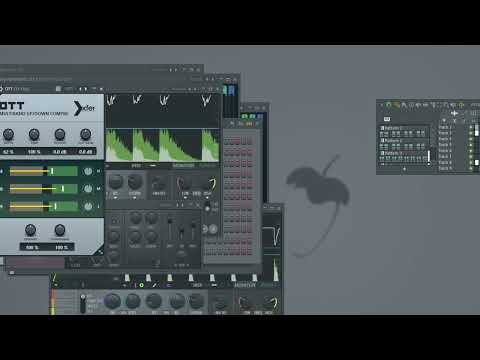480x360 pixels.
Task: Click the previous preset arrow in OTT title bar
Action: point(80,89)
